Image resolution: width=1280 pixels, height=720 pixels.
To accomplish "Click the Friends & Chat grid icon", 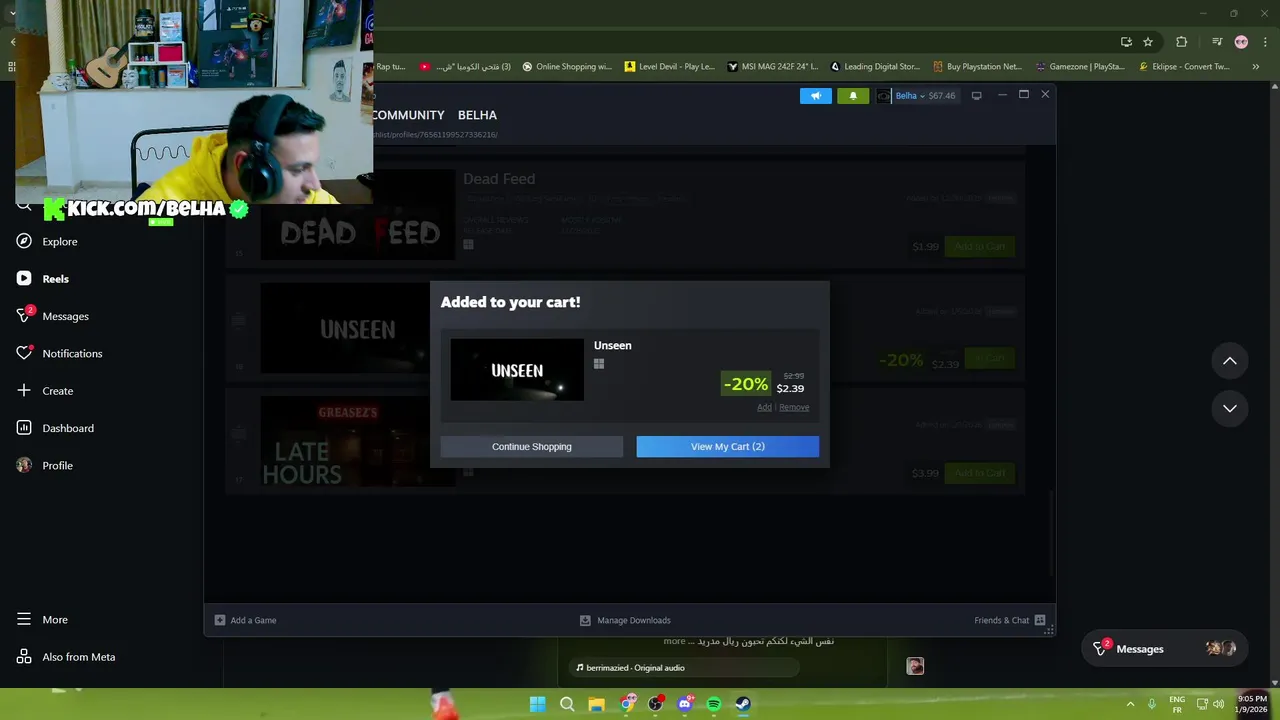I will [1040, 620].
